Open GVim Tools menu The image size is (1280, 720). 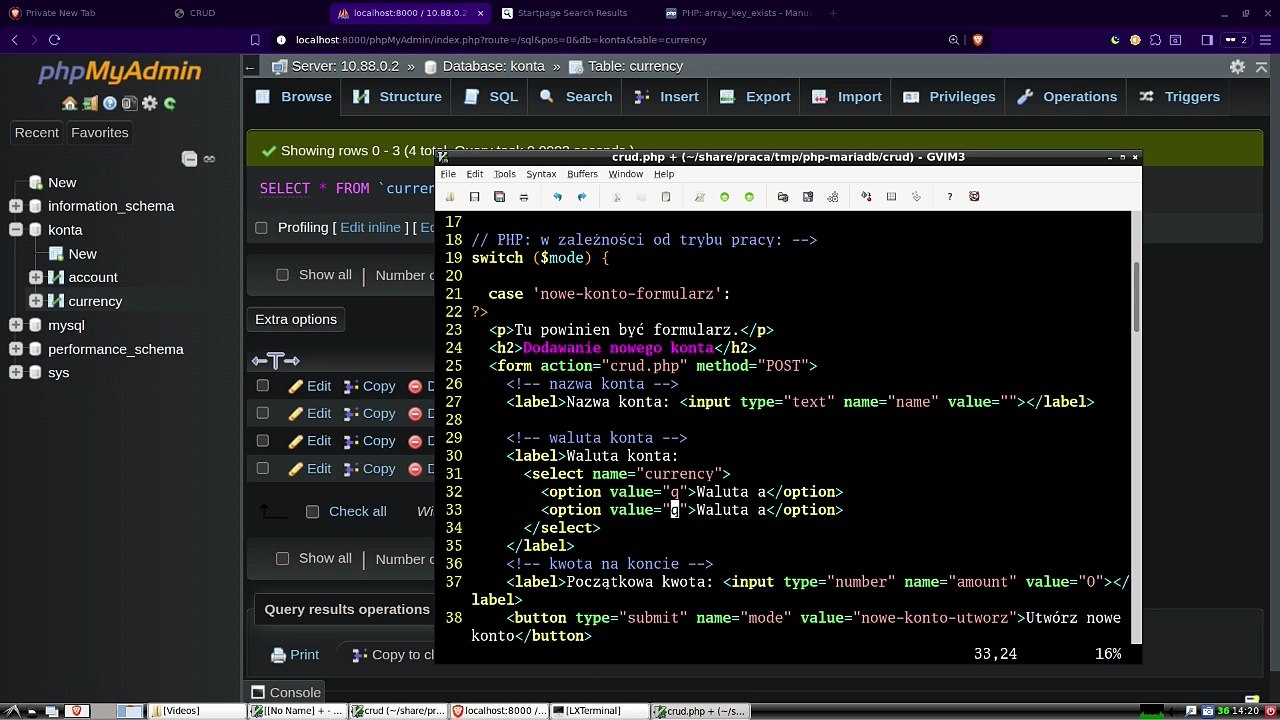[x=505, y=174]
